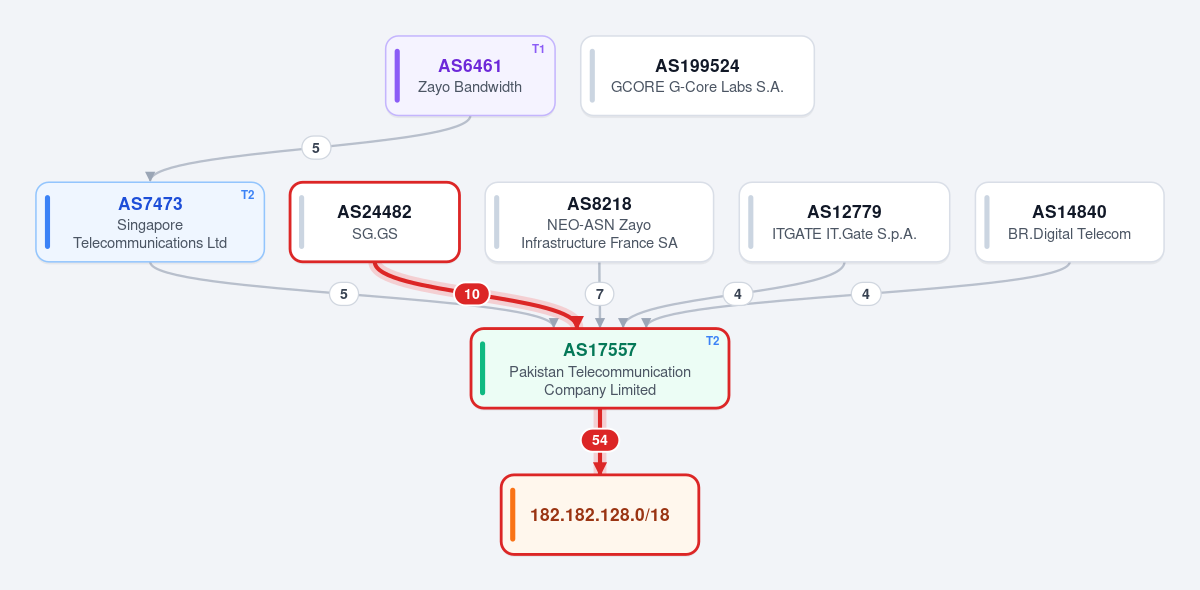Click edge label 4 below AS12779
The width and height of the screenshot is (1200, 590).
[738, 294]
